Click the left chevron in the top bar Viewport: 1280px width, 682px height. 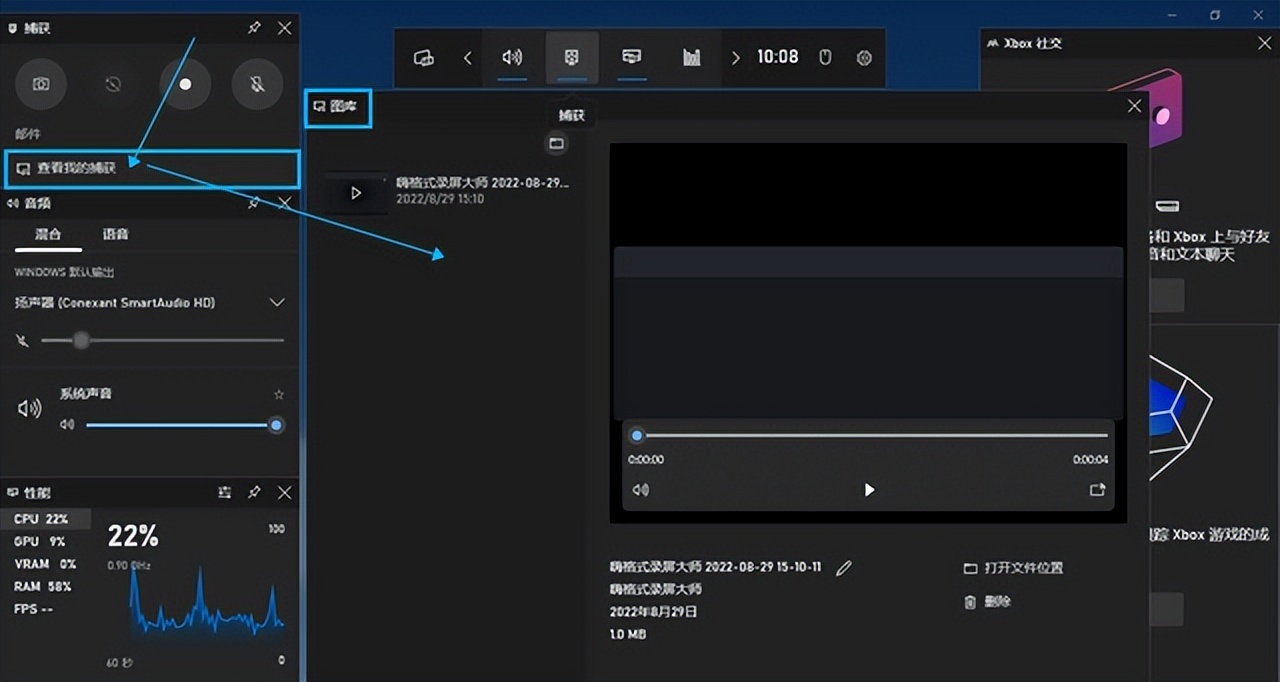coord(467,58)
